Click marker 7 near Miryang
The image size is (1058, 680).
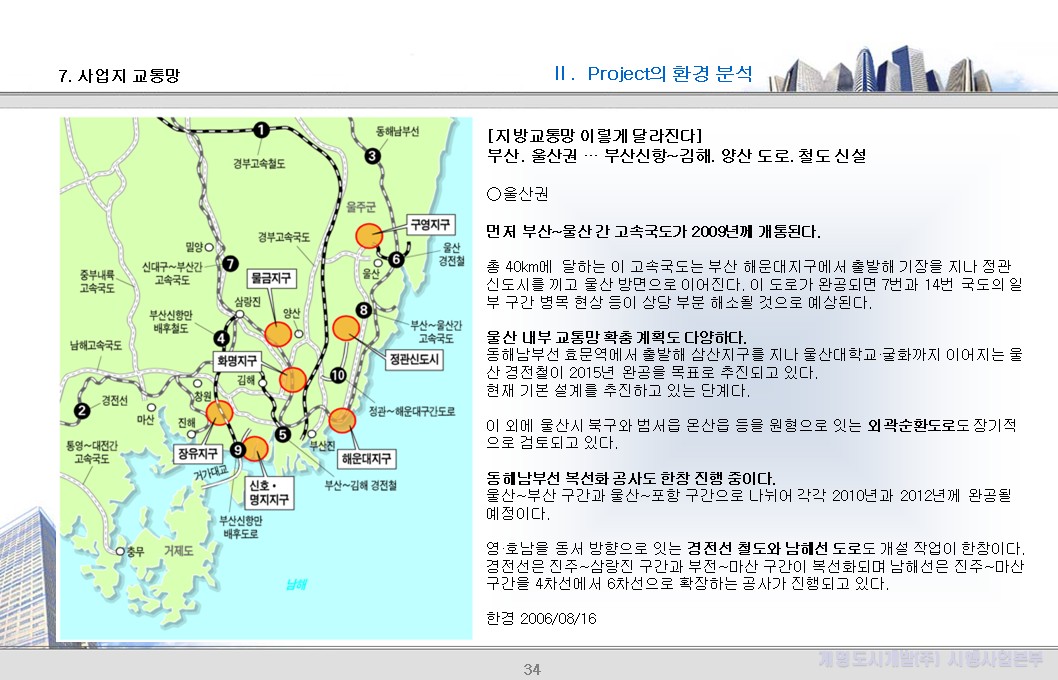pos(231,264)
